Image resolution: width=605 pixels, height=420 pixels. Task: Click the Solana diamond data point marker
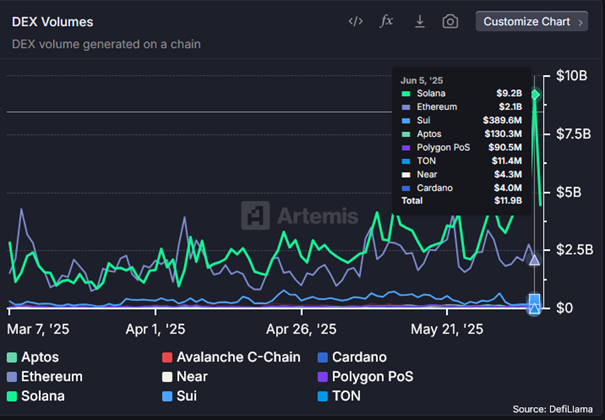pos(535,94)
